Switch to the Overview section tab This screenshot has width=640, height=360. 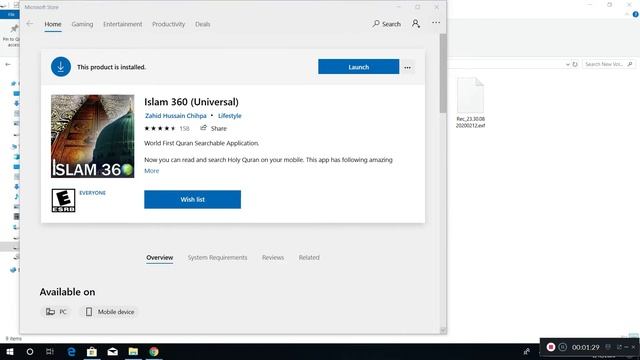pos(160,258)
